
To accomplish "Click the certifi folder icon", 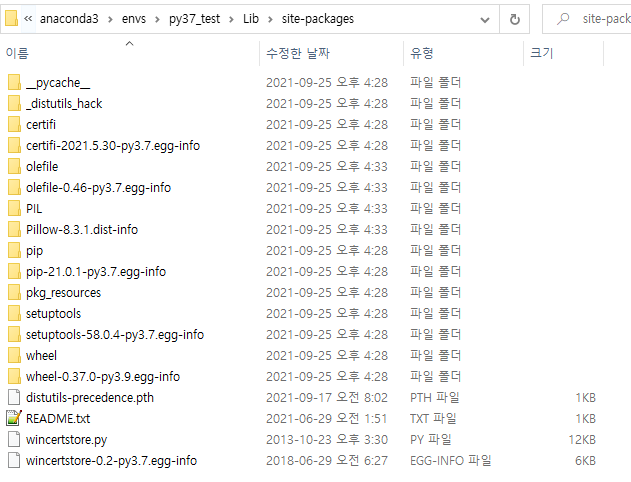I will coord(14,124).
